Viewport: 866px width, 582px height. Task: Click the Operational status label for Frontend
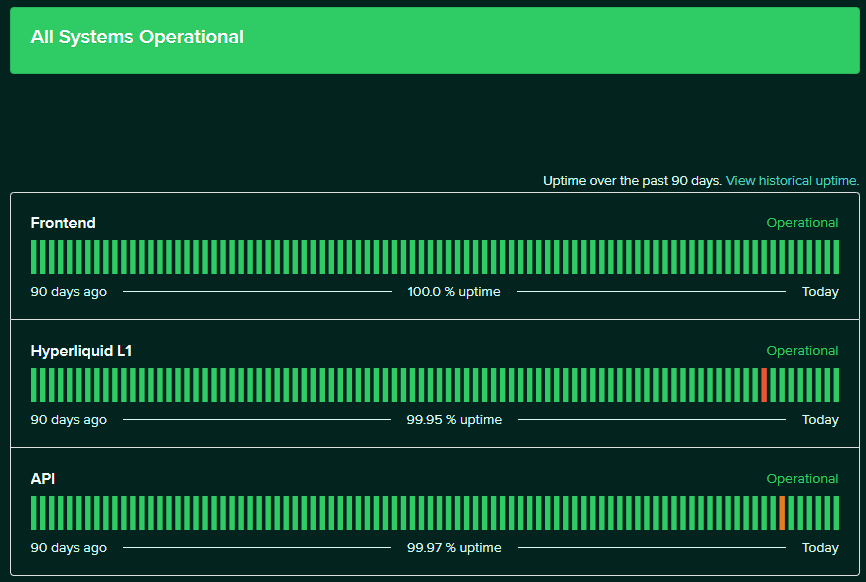click(802, 222)
